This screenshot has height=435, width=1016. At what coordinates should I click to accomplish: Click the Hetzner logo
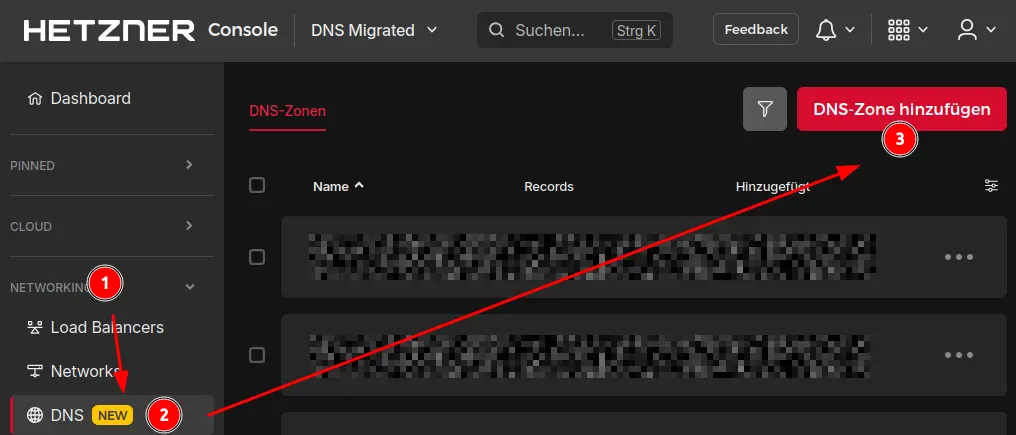click(x=109, y=30)
